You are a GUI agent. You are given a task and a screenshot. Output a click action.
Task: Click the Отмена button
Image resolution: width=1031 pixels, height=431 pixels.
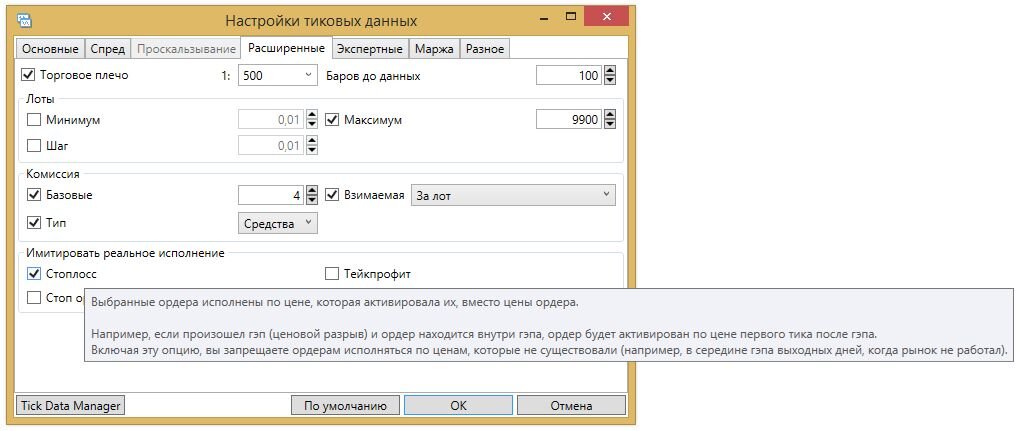pyautogui.click(x=571, y=406)
